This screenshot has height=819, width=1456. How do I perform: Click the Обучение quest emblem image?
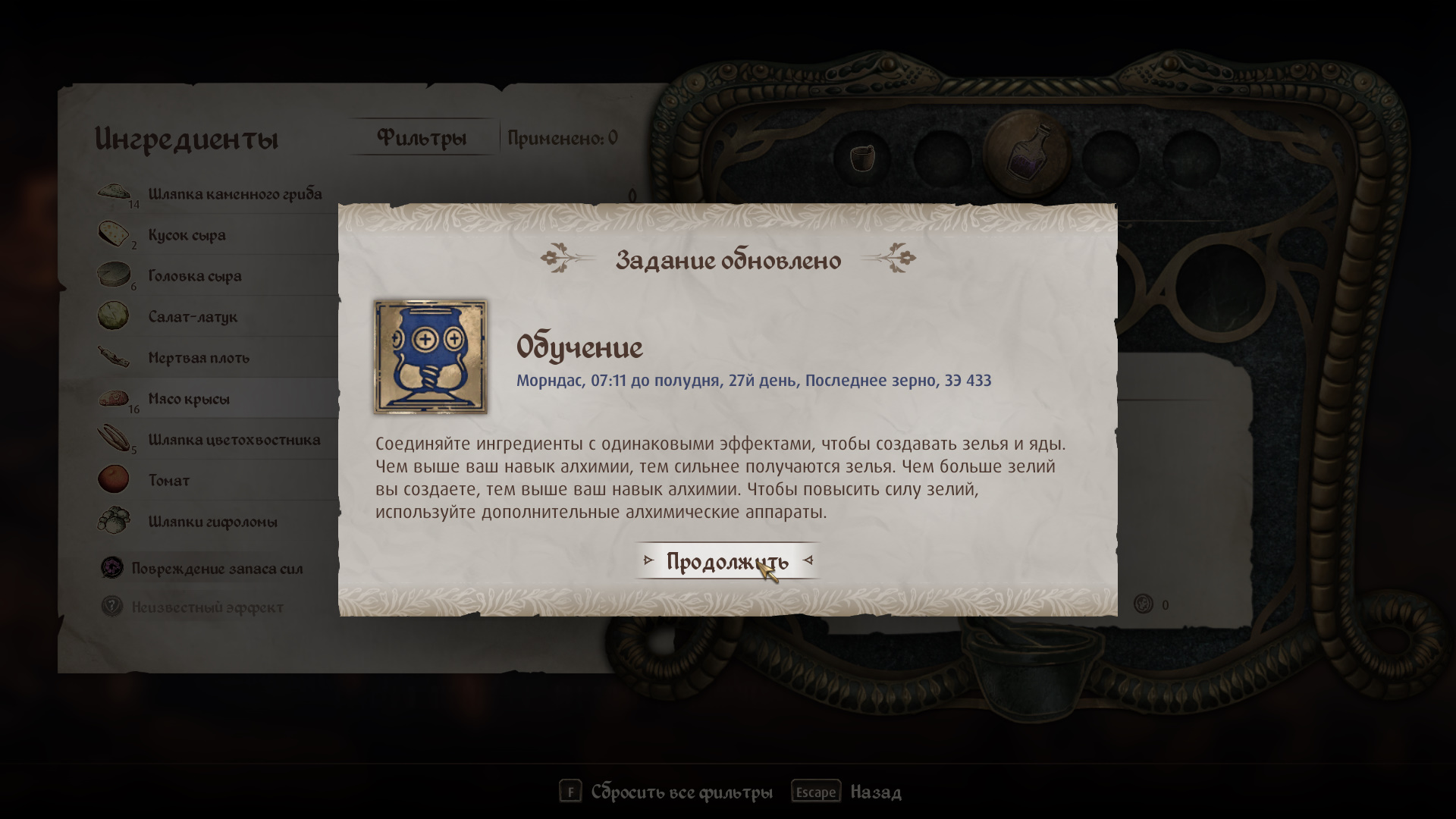430,356
